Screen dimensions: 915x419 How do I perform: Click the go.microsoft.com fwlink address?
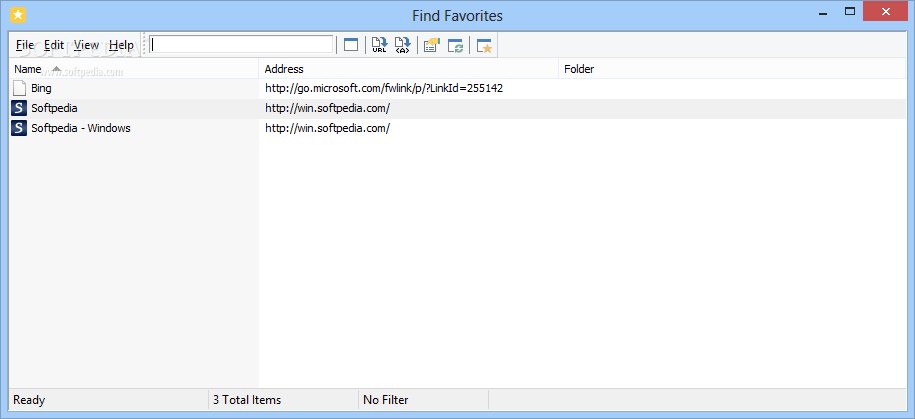coord(384,89)
